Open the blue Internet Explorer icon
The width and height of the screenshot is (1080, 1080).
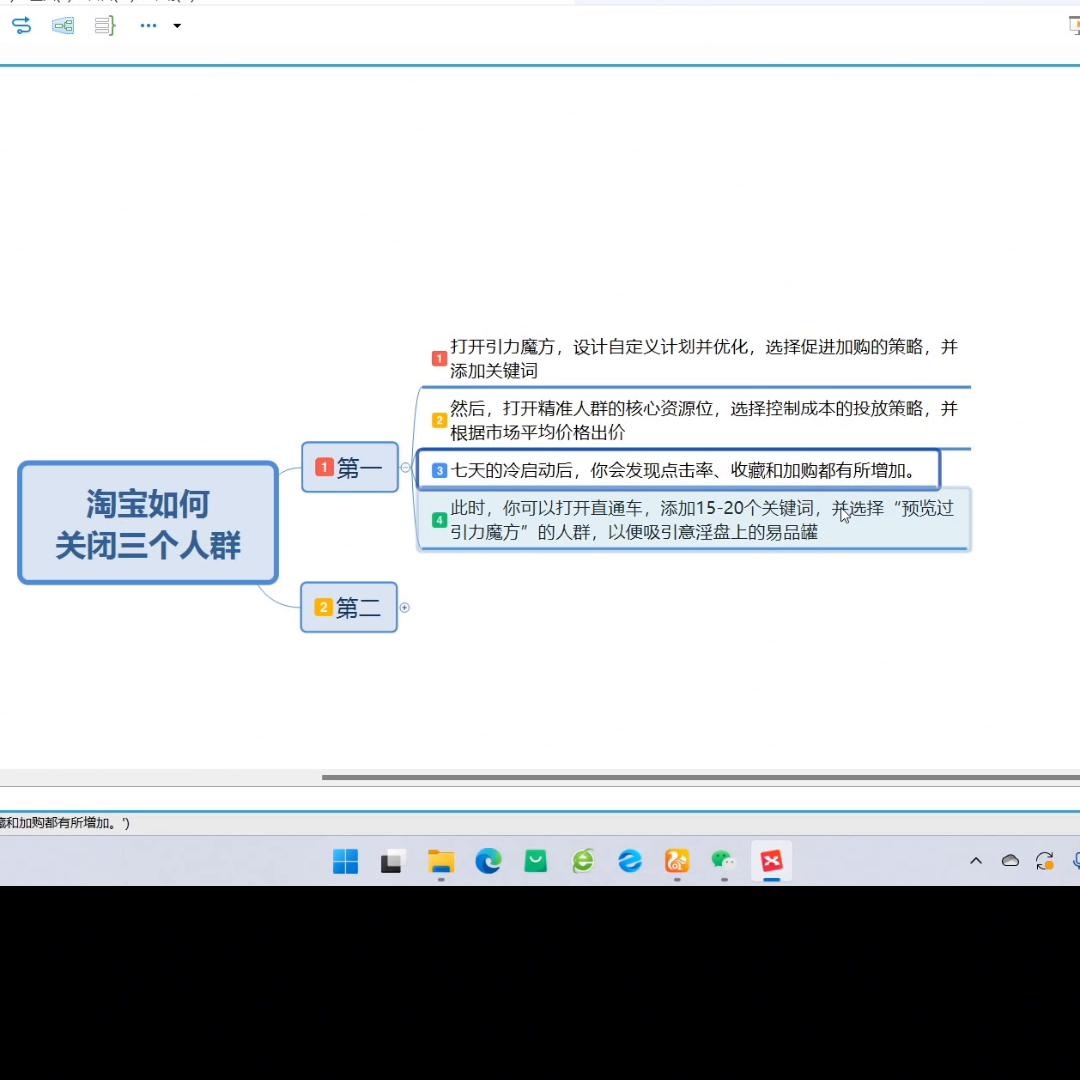(x=630, y=861)
